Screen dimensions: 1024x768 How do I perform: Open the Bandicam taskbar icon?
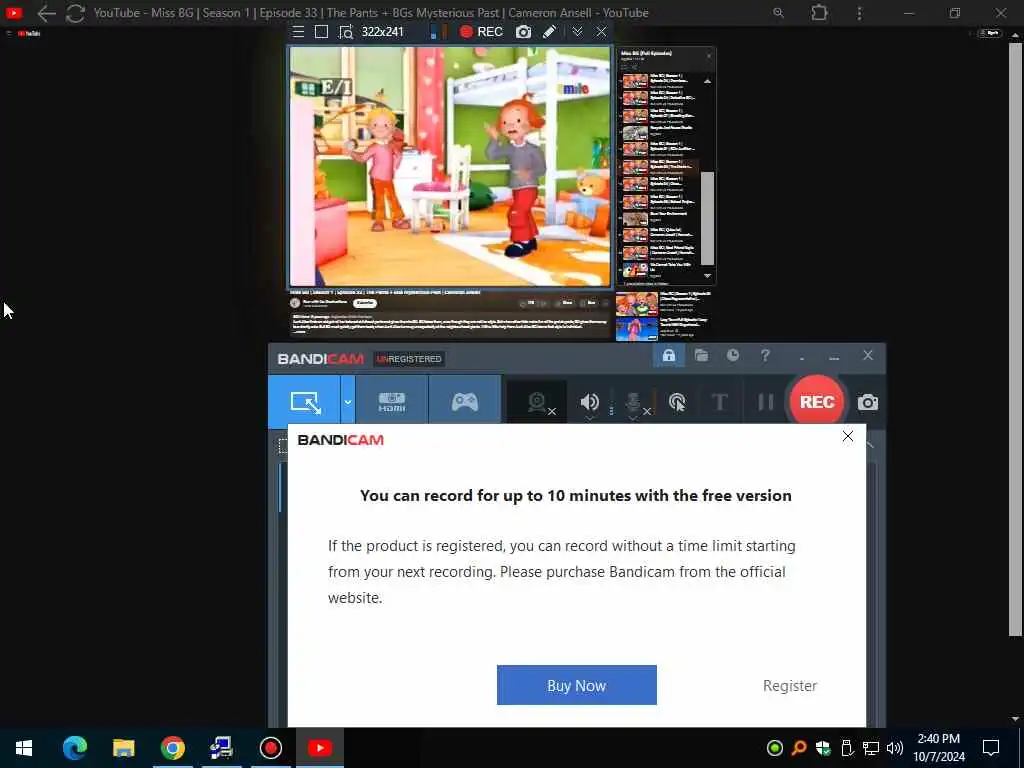tap(270, 748)
